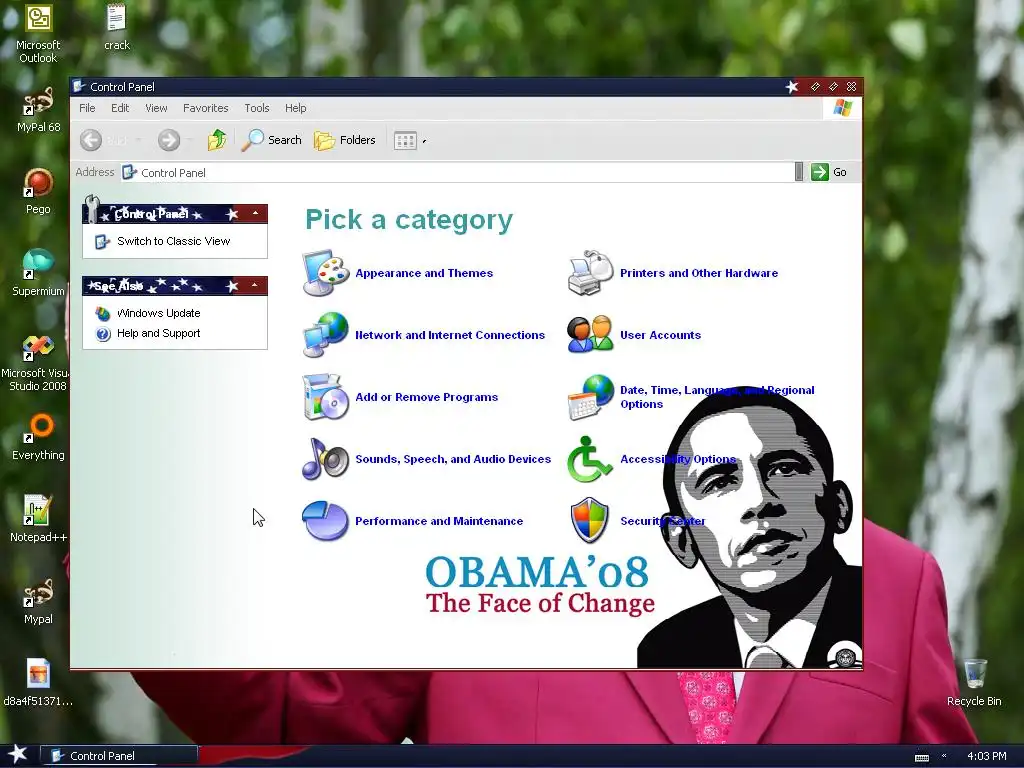This screenshot has width=1024, height=768.
Task: Click the Sounds, Speech, and Audio Devices link
Action: pyautogui.click(x=453, y=459)
